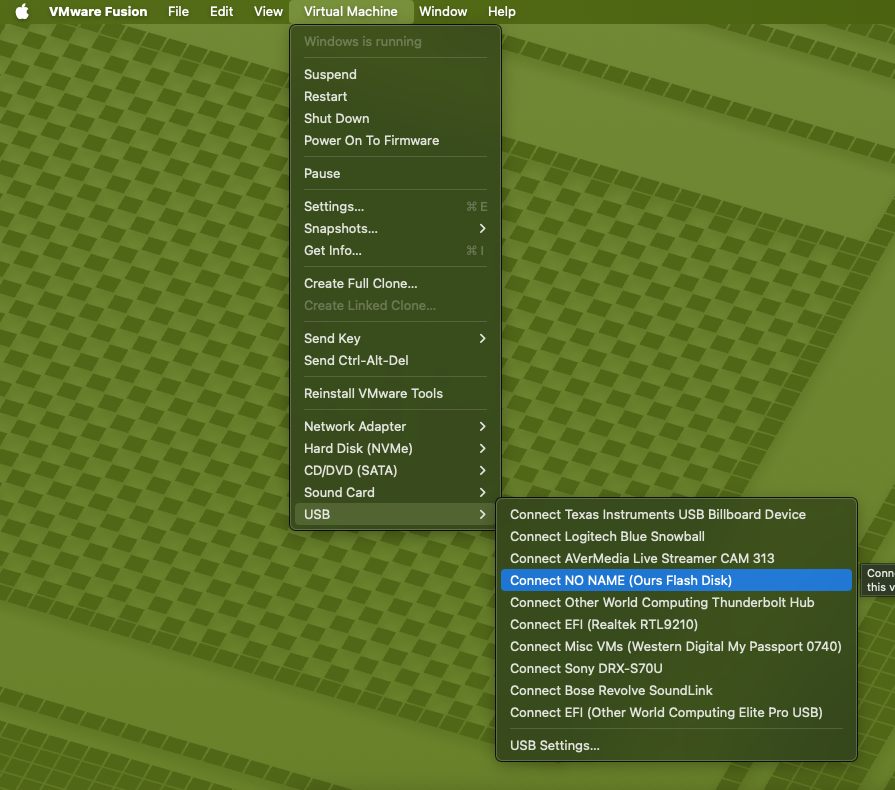The height and width of the screenshot is (790, 895).
Task: Connect Bose Revolve SoundLink
Action: [x=676, y=690]
